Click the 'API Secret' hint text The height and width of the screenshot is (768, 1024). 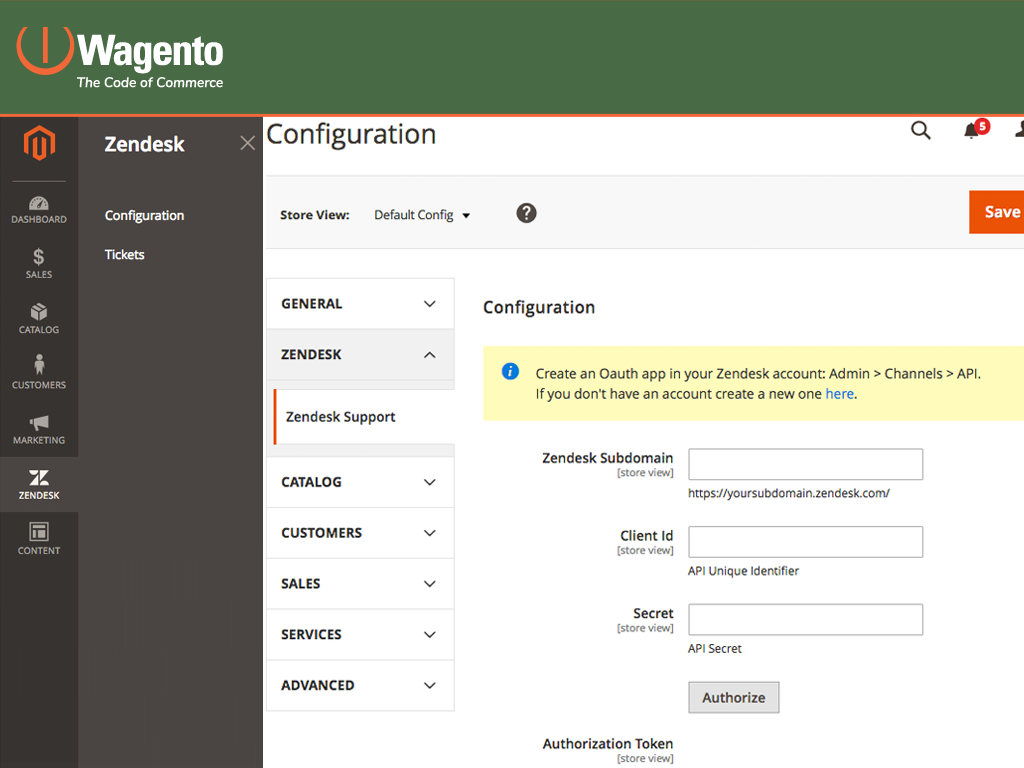tap(714, 648)
